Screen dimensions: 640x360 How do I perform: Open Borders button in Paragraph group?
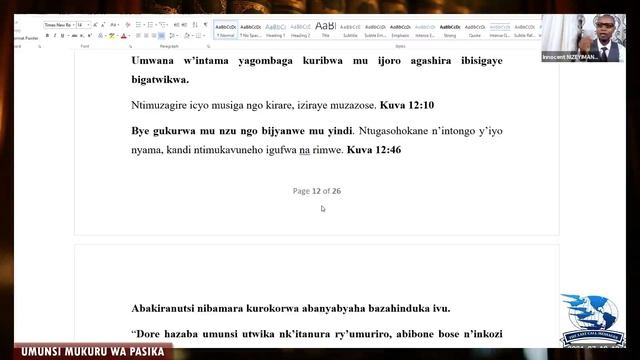click(198, 36)
